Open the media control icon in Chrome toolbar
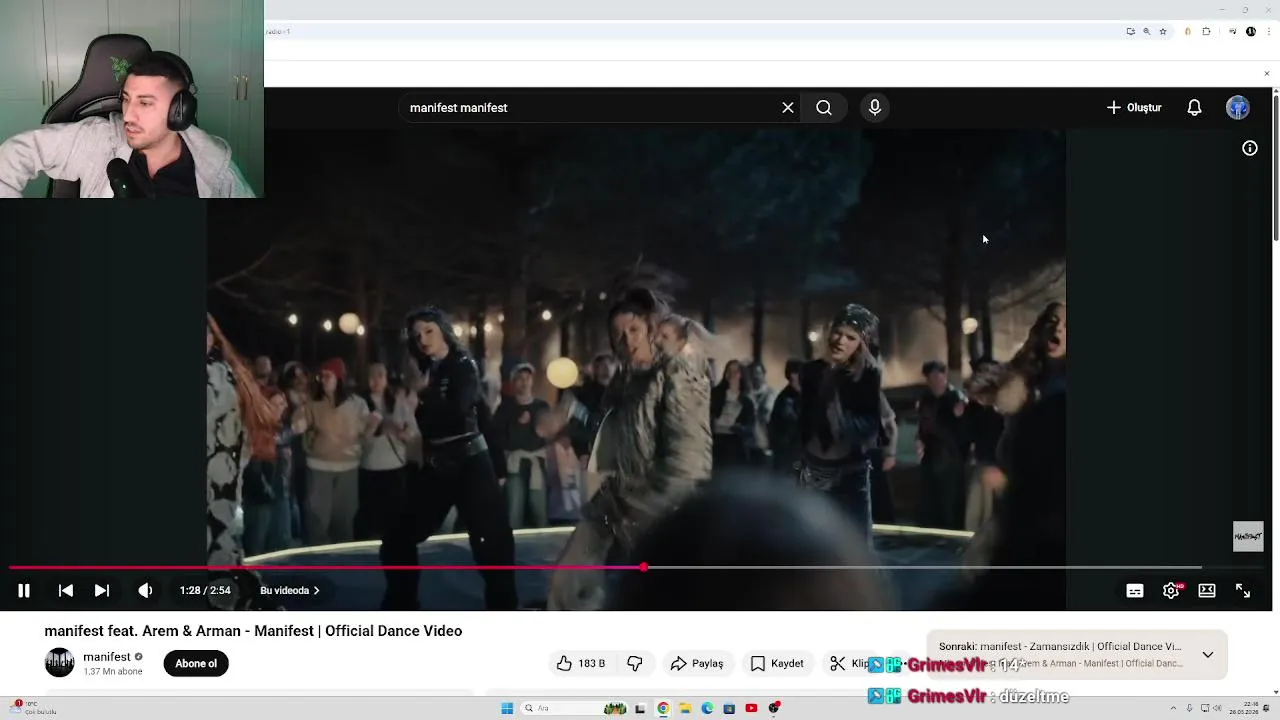This screenshot has height=720, width=1280. tap(1233, 31)
